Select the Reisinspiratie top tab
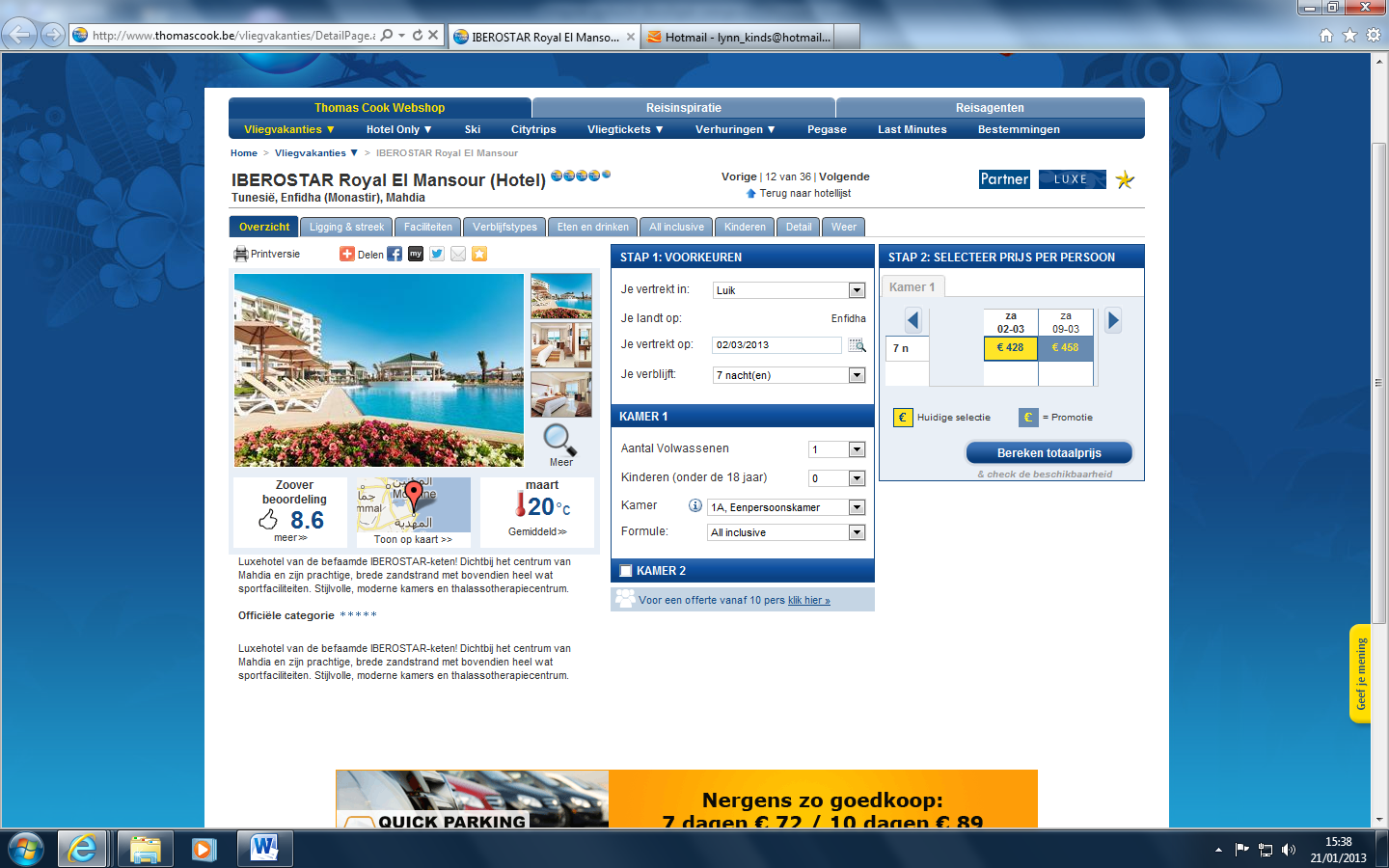This screenshot has height=868, width=1389. (684, 108)
